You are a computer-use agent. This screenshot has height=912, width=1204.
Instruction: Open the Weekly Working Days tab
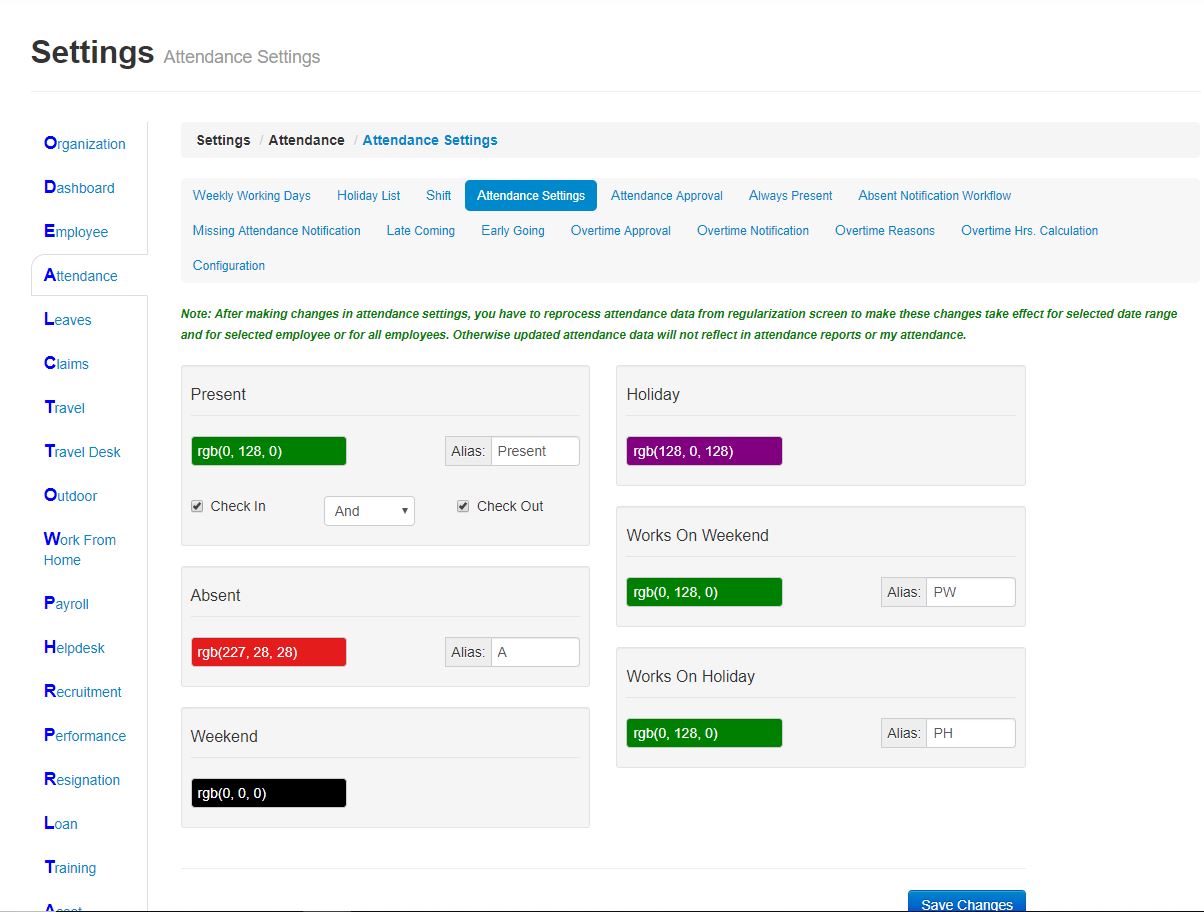(x=252, y=196)
